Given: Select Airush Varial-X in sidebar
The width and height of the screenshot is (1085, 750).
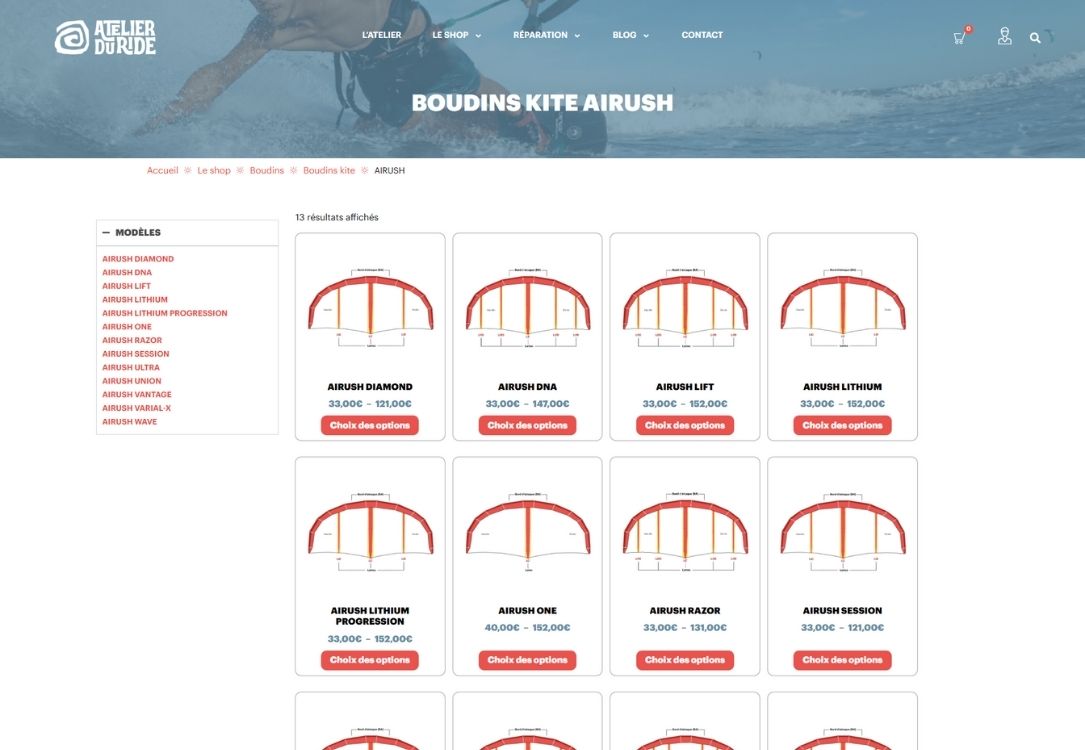Looking at the screenshot, I should pos(136,408).
